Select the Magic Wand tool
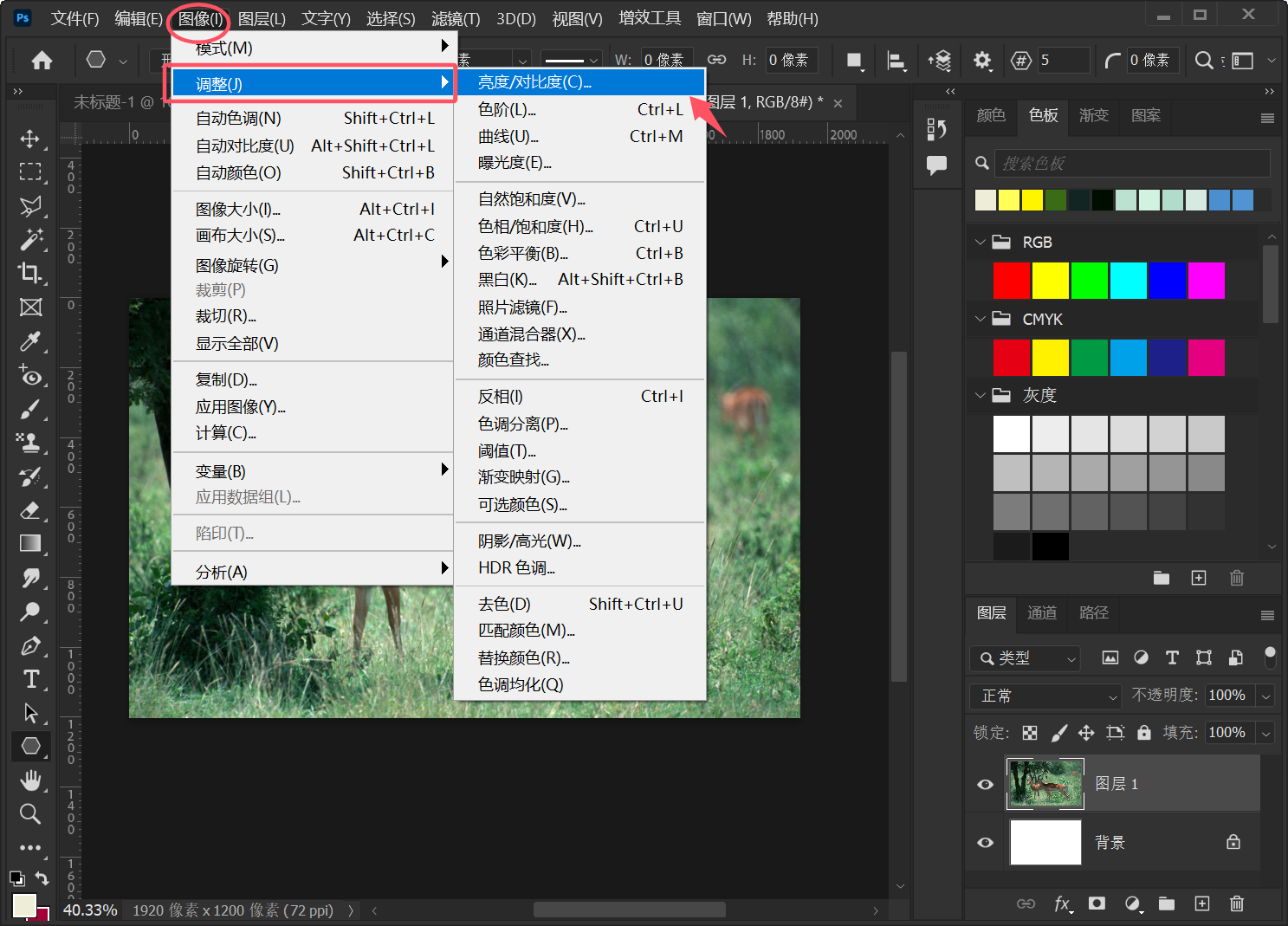1288x926 pixels. click(30, 239)
